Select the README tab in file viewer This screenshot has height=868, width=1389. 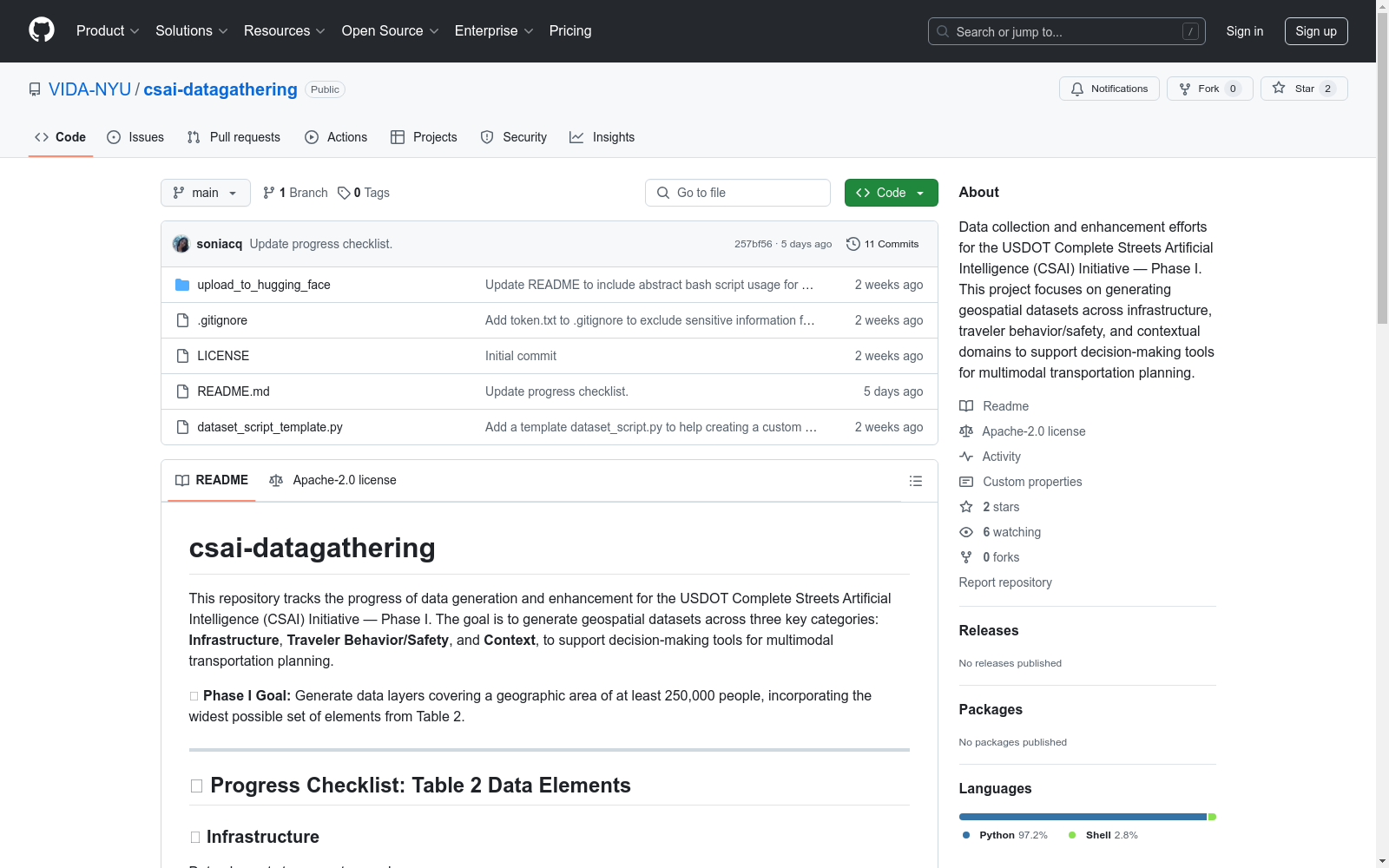pyautogui.click(x=212, y=480)
